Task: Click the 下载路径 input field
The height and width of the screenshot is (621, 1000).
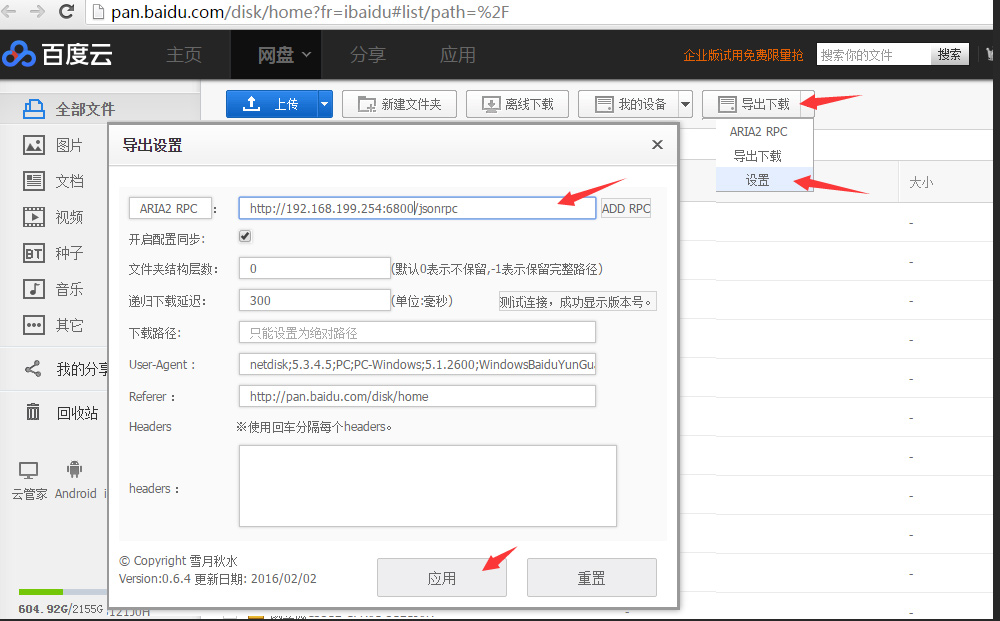Action: pyautogui.click(x=417, y=332)
